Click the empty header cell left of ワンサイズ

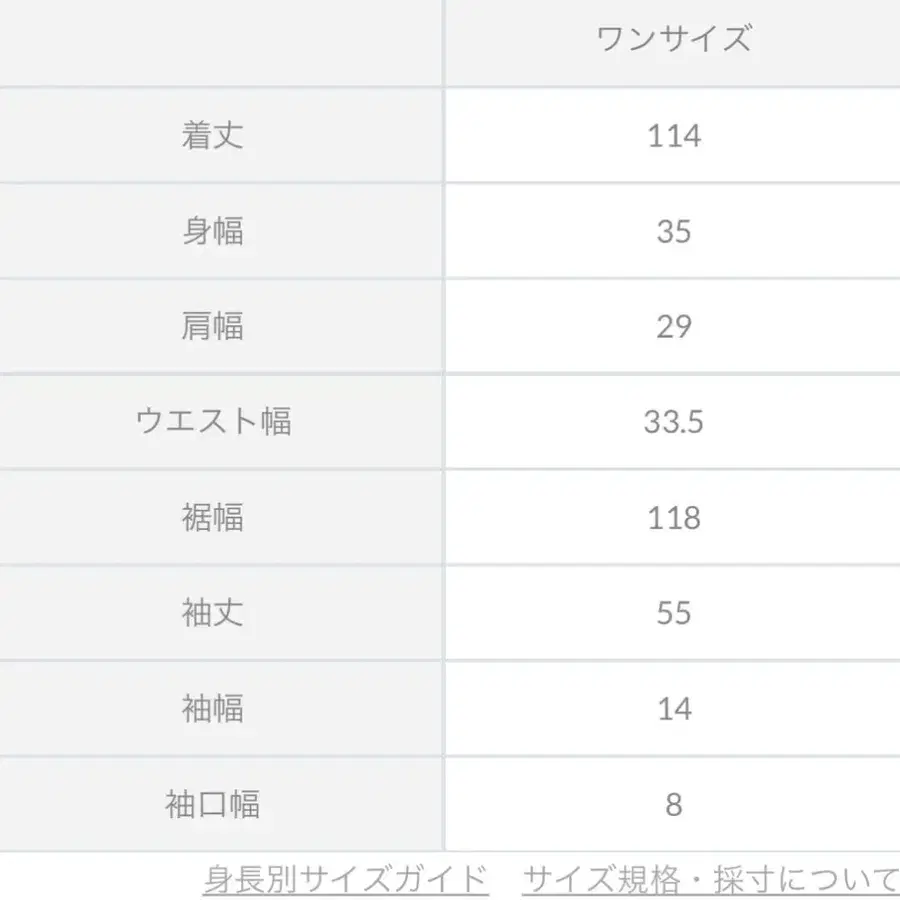click(x=220, y=40)
